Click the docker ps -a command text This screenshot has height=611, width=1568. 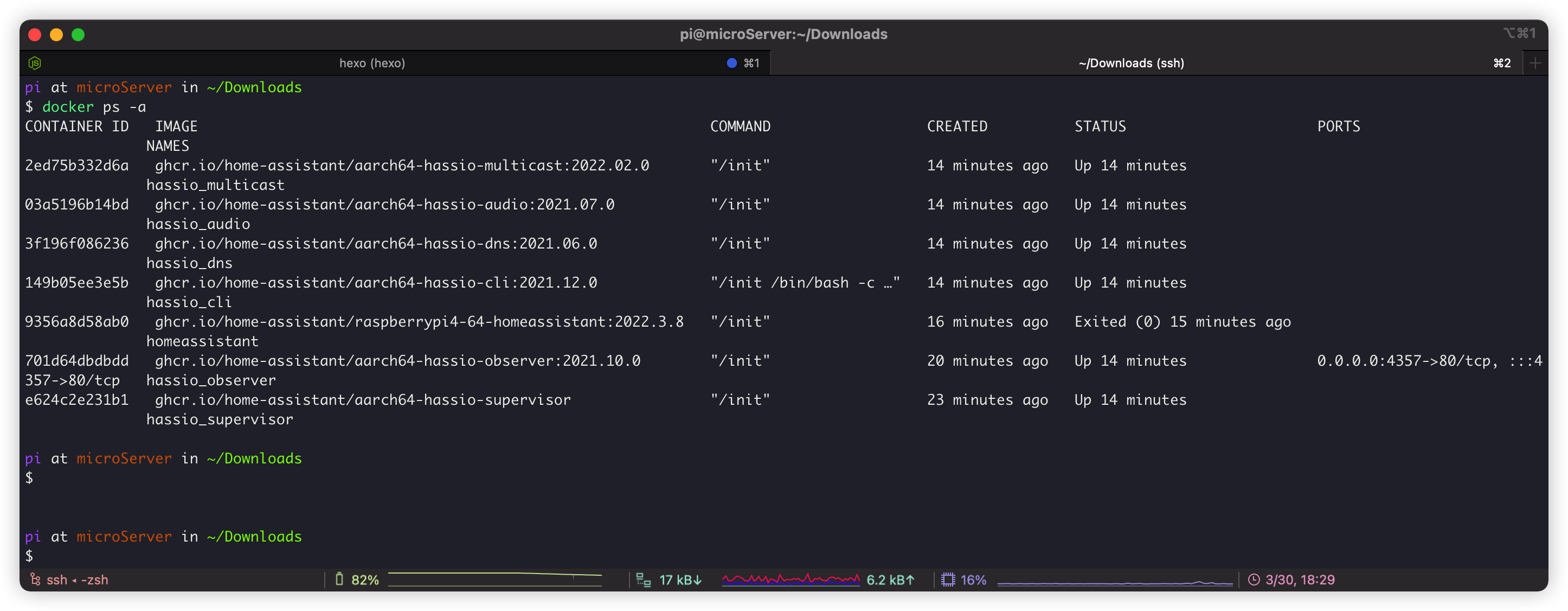click(94, 106)
